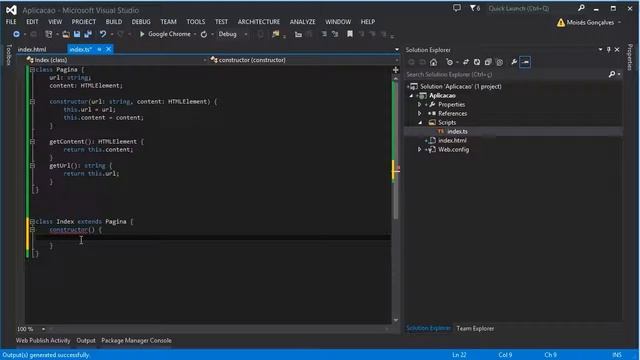The image size is (640, 360).
Task: Open the TOOLS menu
Action: [x=196, y=22]
